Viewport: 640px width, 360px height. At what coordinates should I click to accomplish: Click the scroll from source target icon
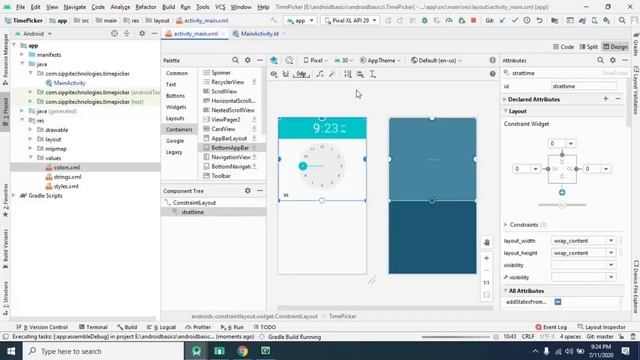(114, 33)
